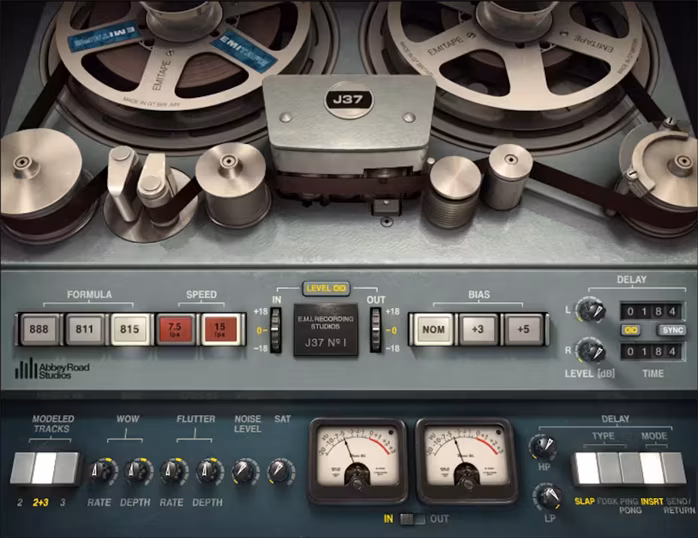Viewport: 698px width, 538px height.
Task: Click the Flutter Rate knob
Action: [173, 470]
